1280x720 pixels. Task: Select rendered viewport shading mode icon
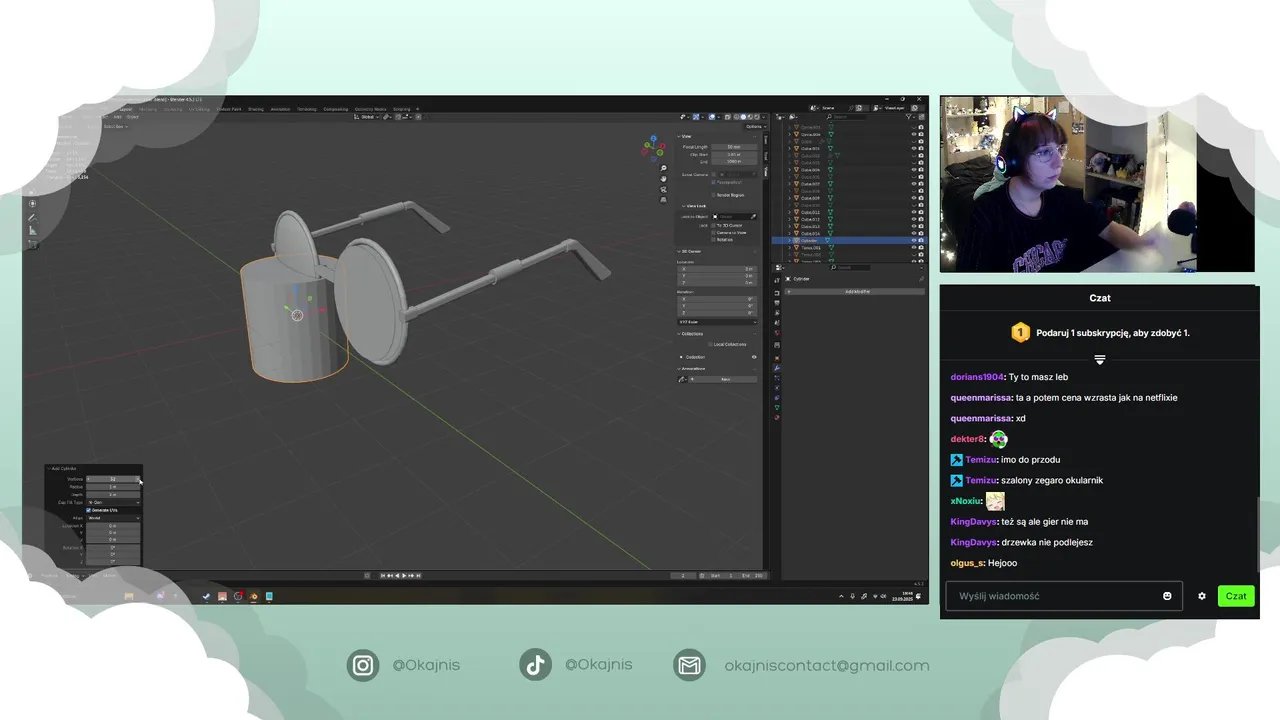(757, 117)
